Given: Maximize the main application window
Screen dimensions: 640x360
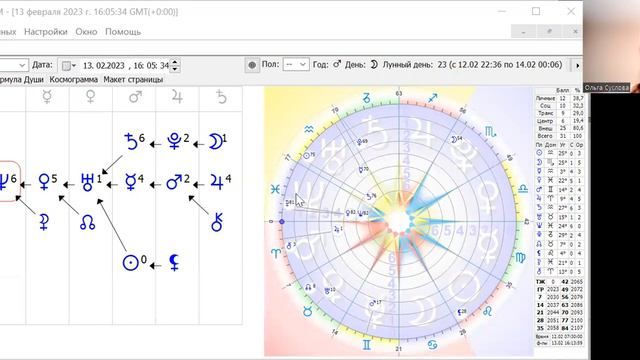Looking at the screenshot, I should (x=536, y=11).
